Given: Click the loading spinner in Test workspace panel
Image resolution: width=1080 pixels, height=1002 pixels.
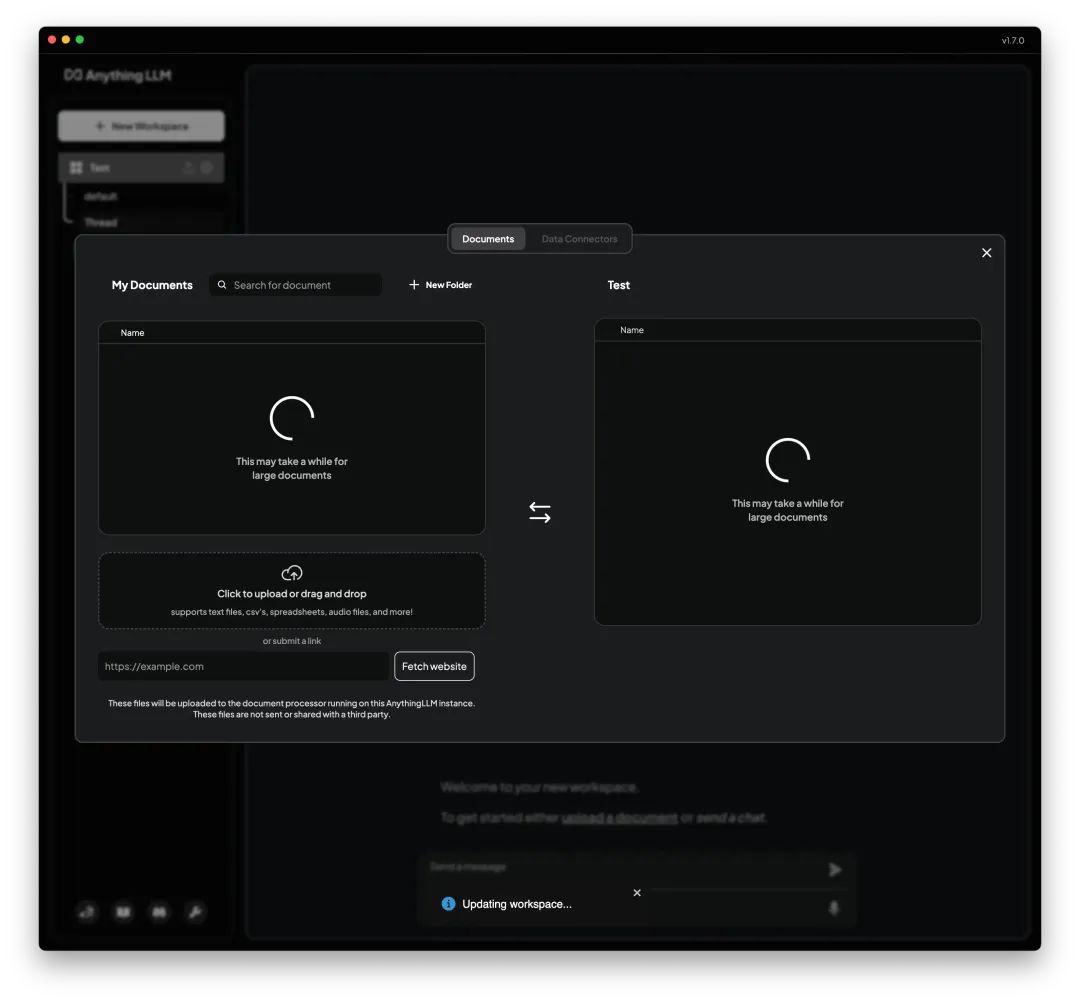Looking at the screenshot, I should click(x=787, y=460).
